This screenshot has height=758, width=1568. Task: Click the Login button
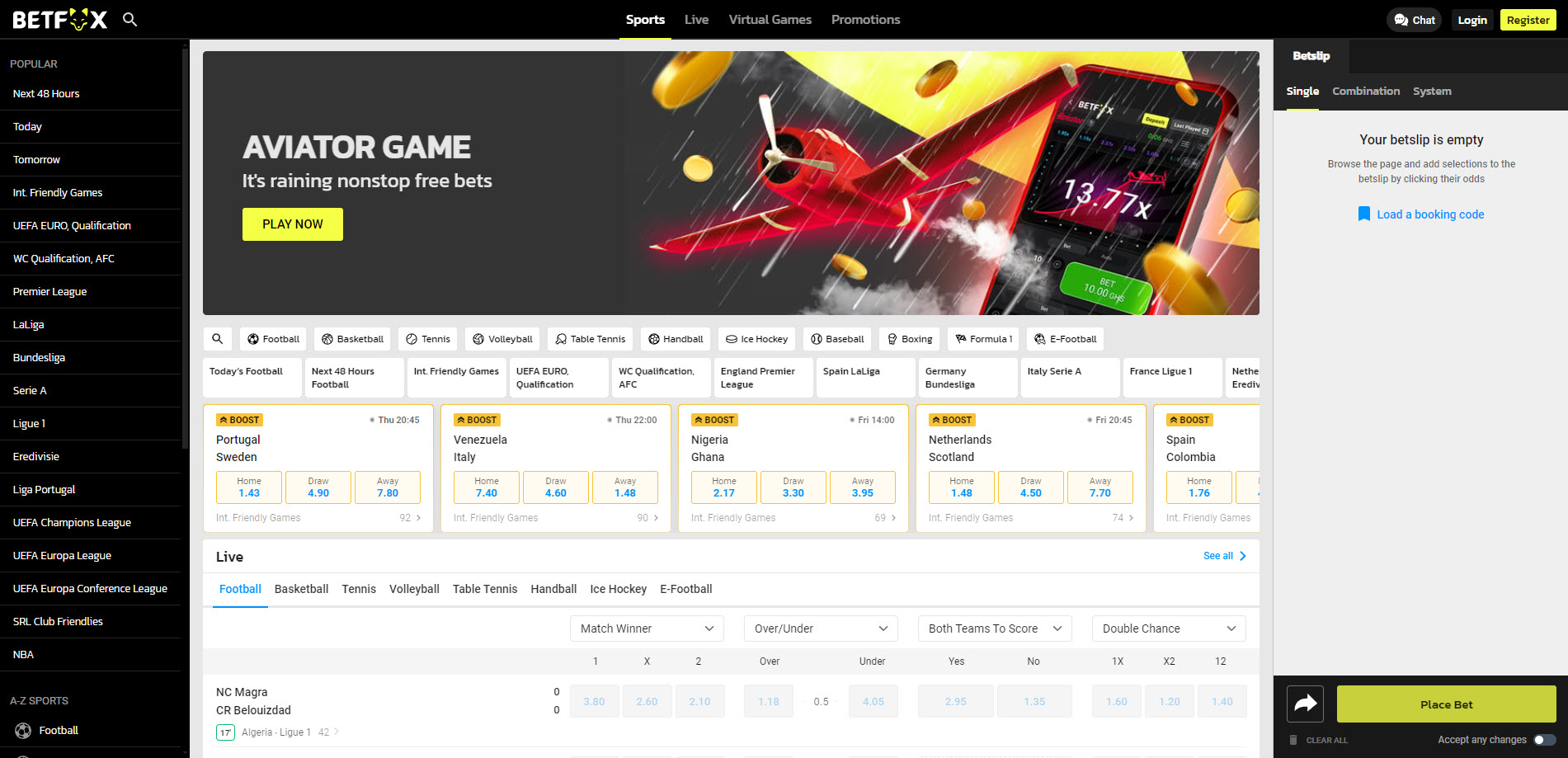coord(1471,20)
